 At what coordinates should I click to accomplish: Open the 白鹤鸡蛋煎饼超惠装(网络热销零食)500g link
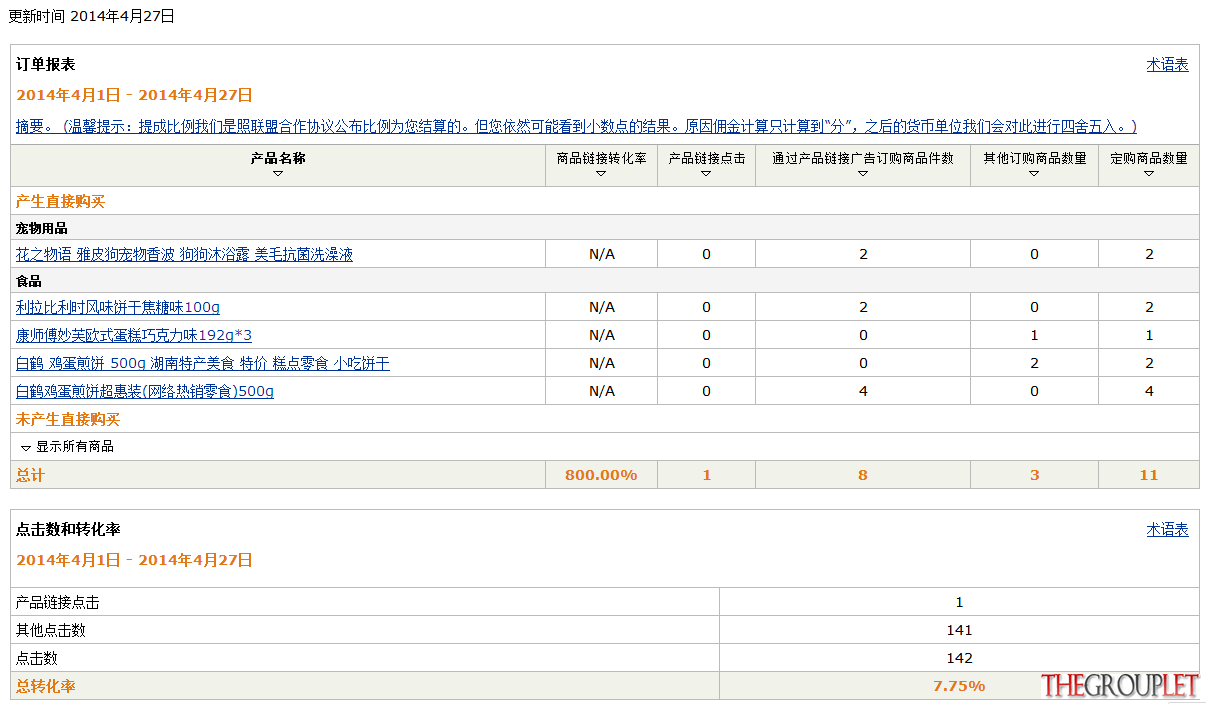point(145,391)
